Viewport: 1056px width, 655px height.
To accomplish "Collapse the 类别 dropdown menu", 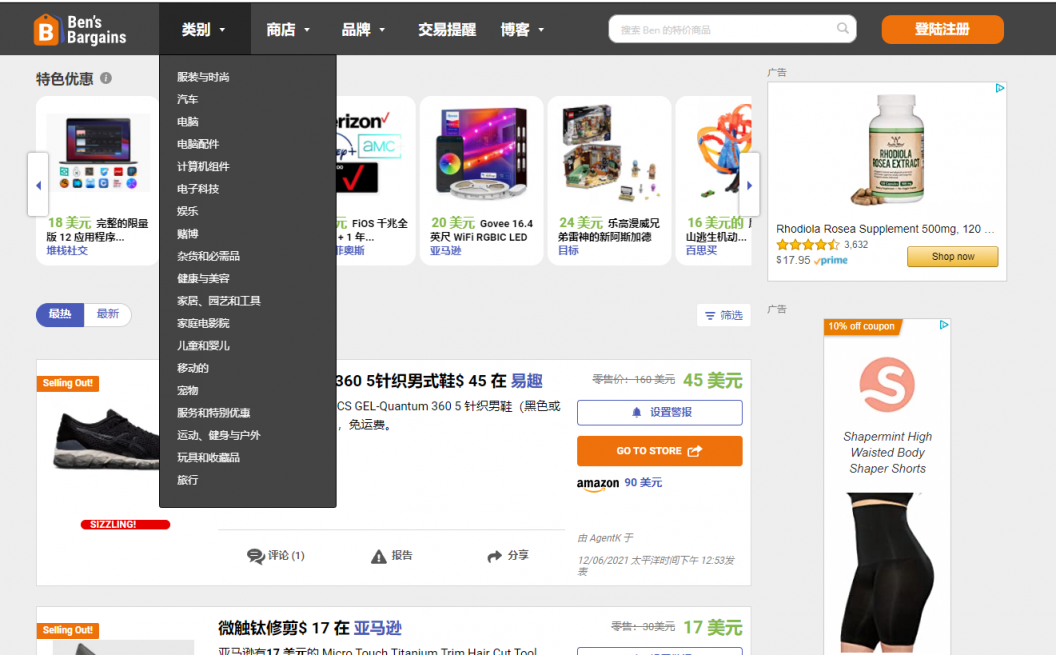I will (204, 30).
